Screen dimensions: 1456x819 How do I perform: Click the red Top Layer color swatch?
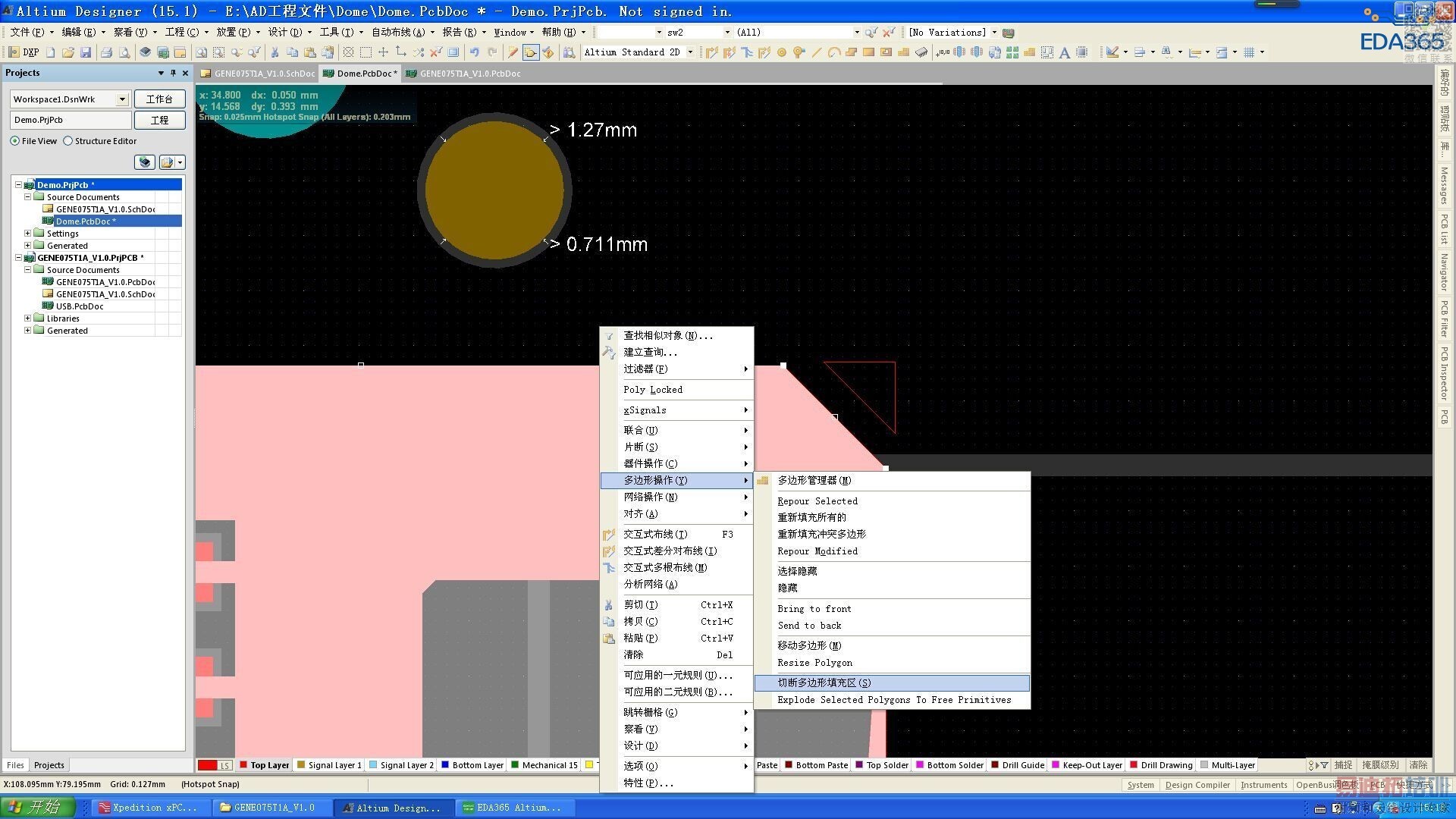tap(243, 765)
